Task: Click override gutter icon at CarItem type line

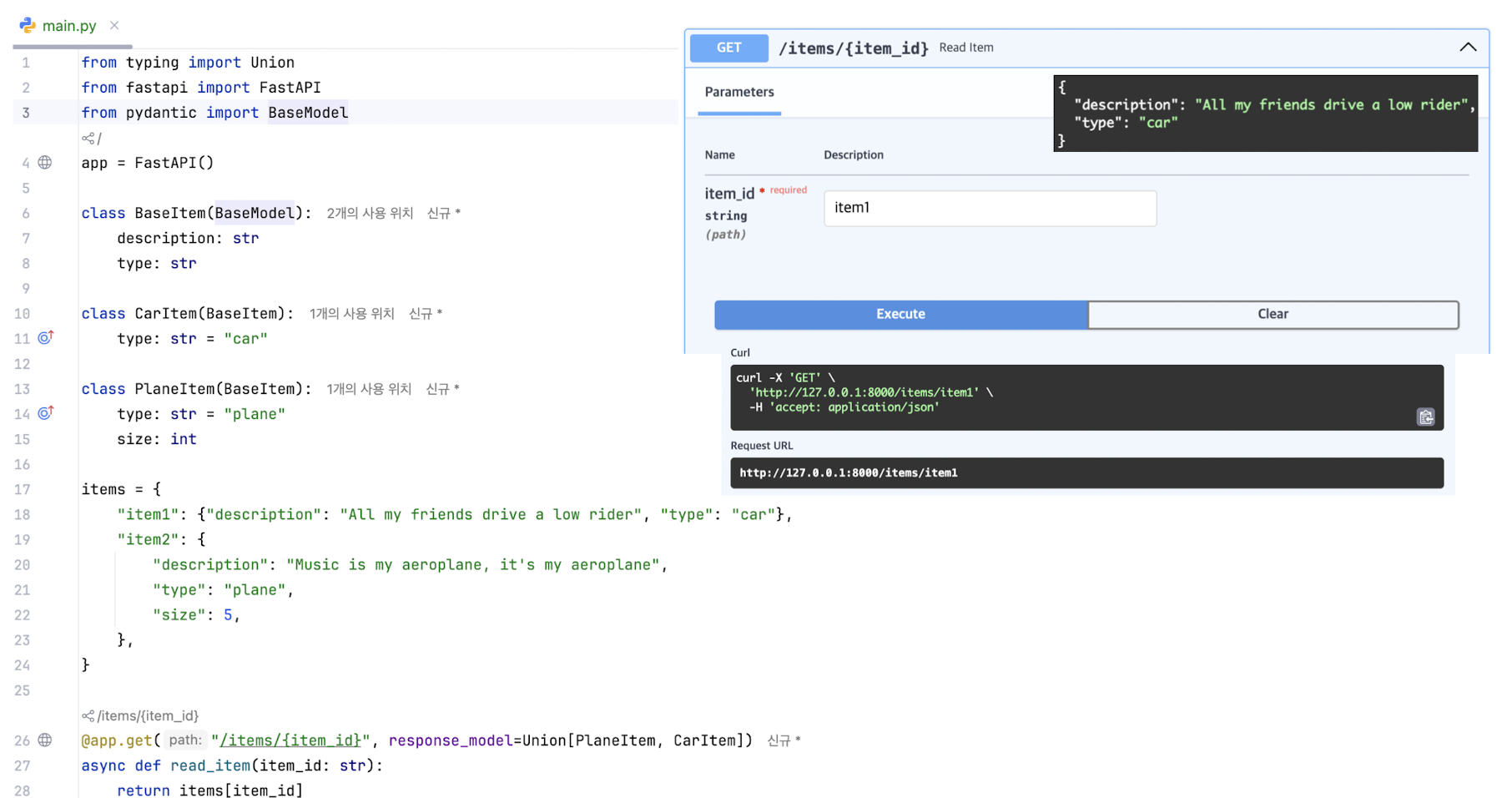Action: click(x=46, y=337)
